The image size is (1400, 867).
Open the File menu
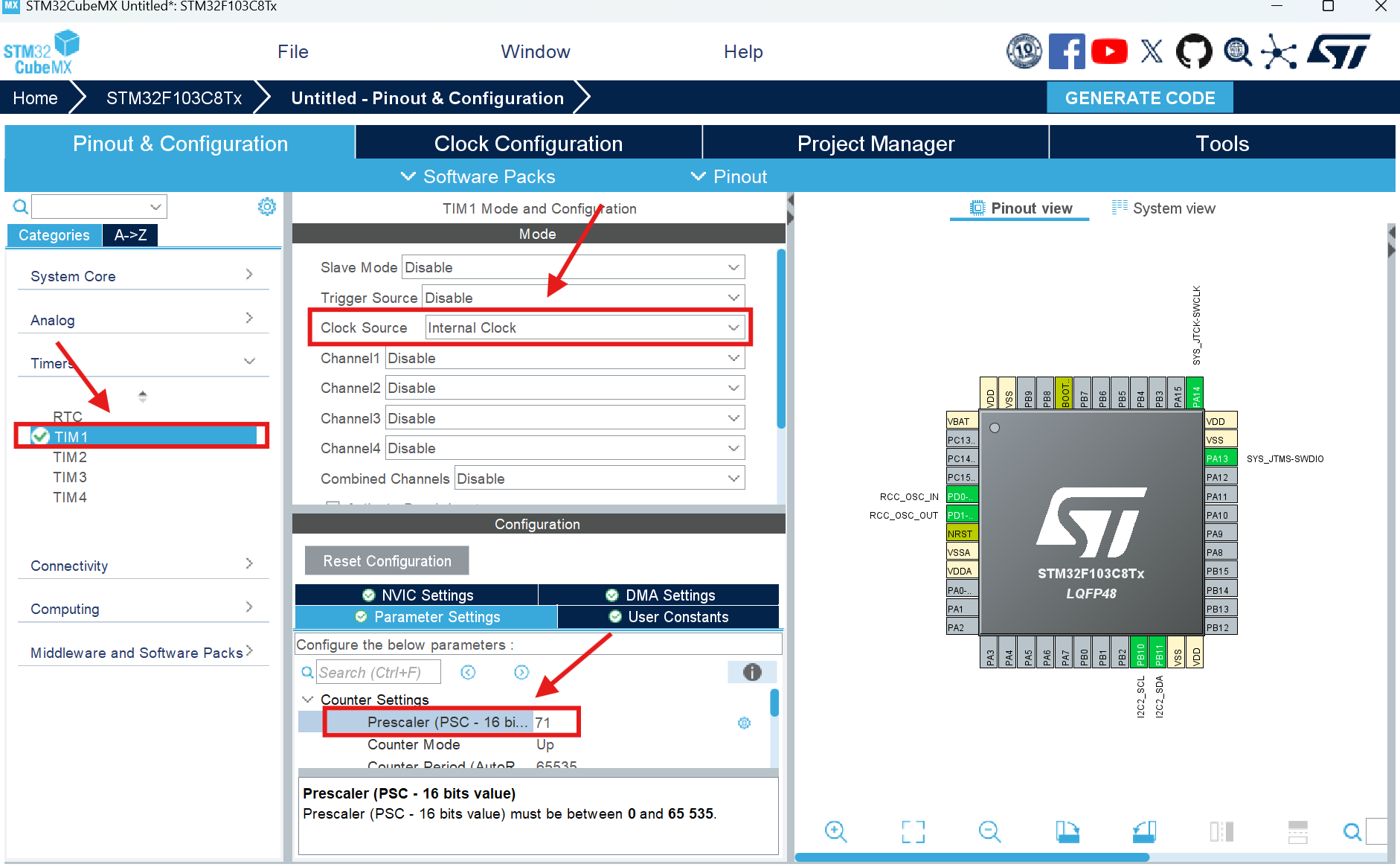click(x=293, y=51)
